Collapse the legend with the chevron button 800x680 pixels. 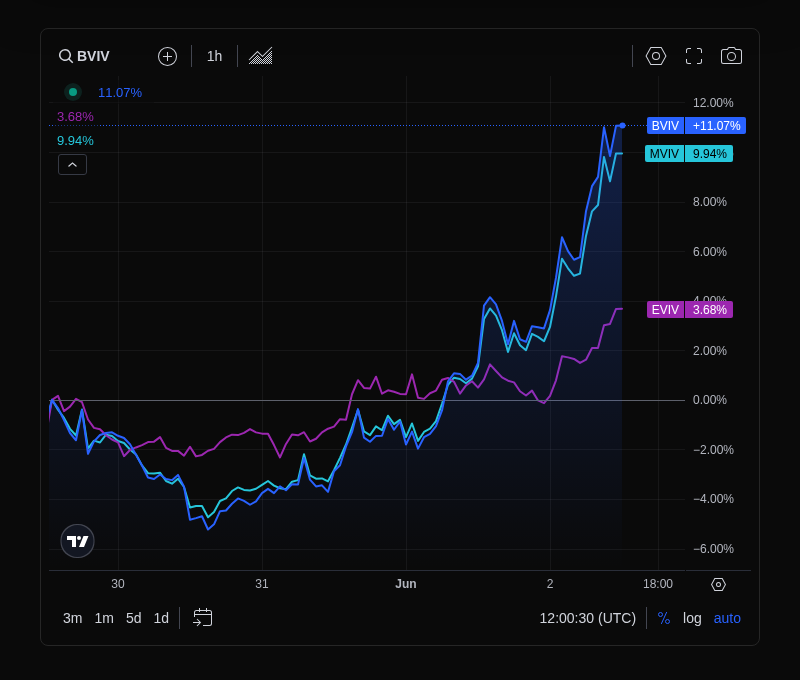(x=72, y=165)
